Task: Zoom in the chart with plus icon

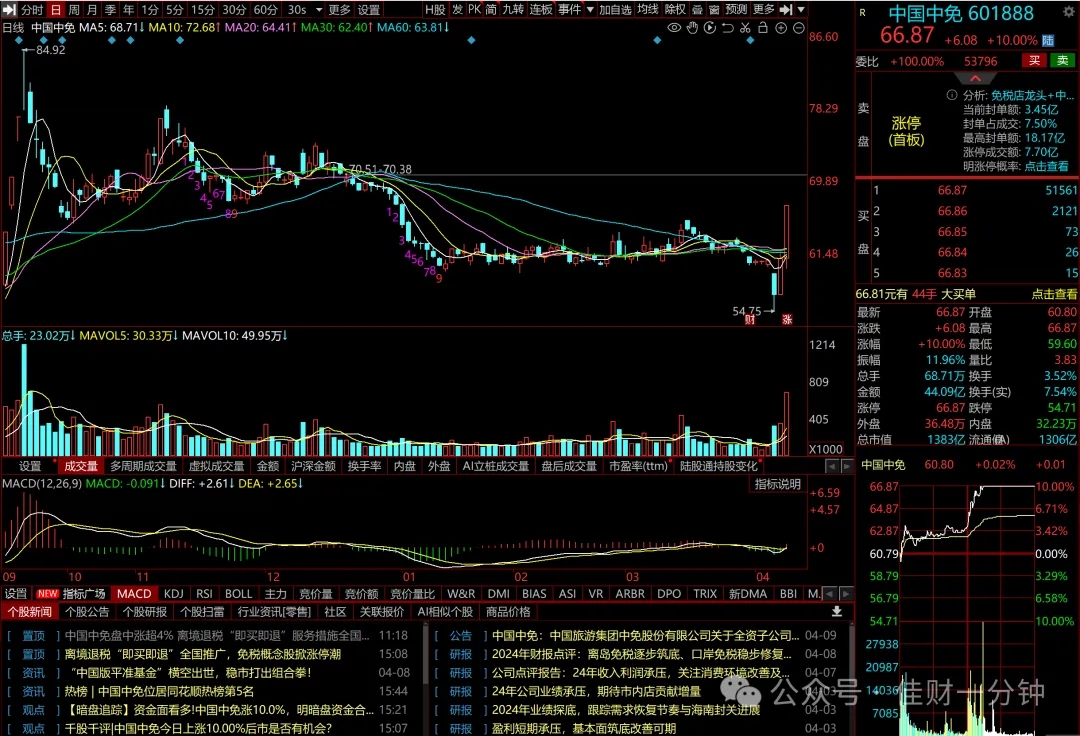Action: (x=781, y=28)
